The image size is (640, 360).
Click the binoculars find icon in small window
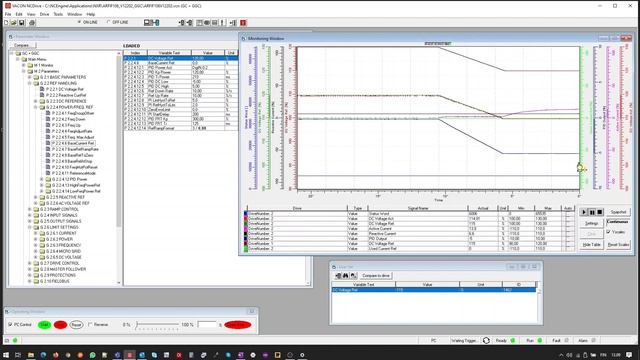(x=346, y=276)
